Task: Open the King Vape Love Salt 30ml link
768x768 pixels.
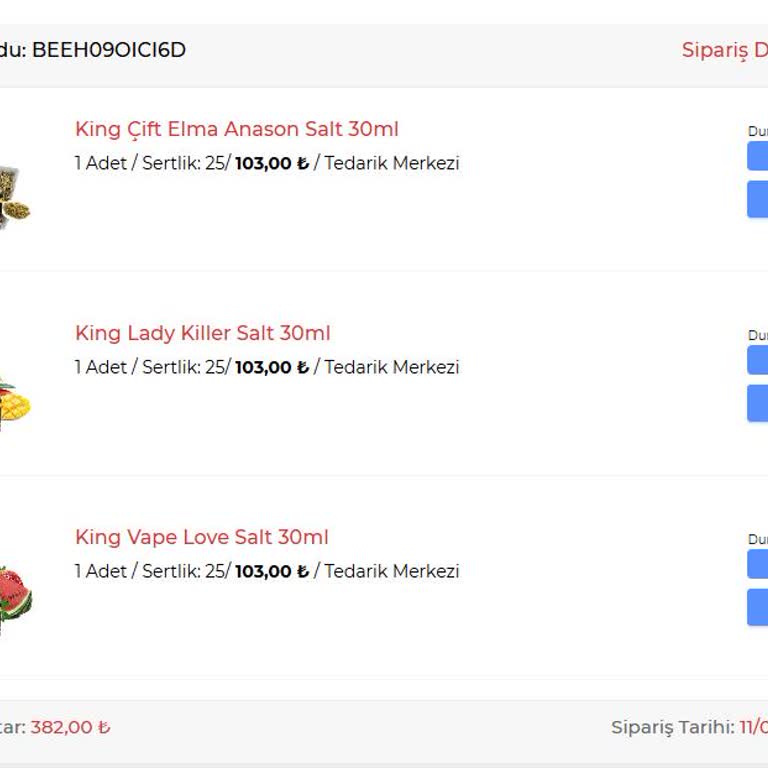Action: tap(201, 538)
